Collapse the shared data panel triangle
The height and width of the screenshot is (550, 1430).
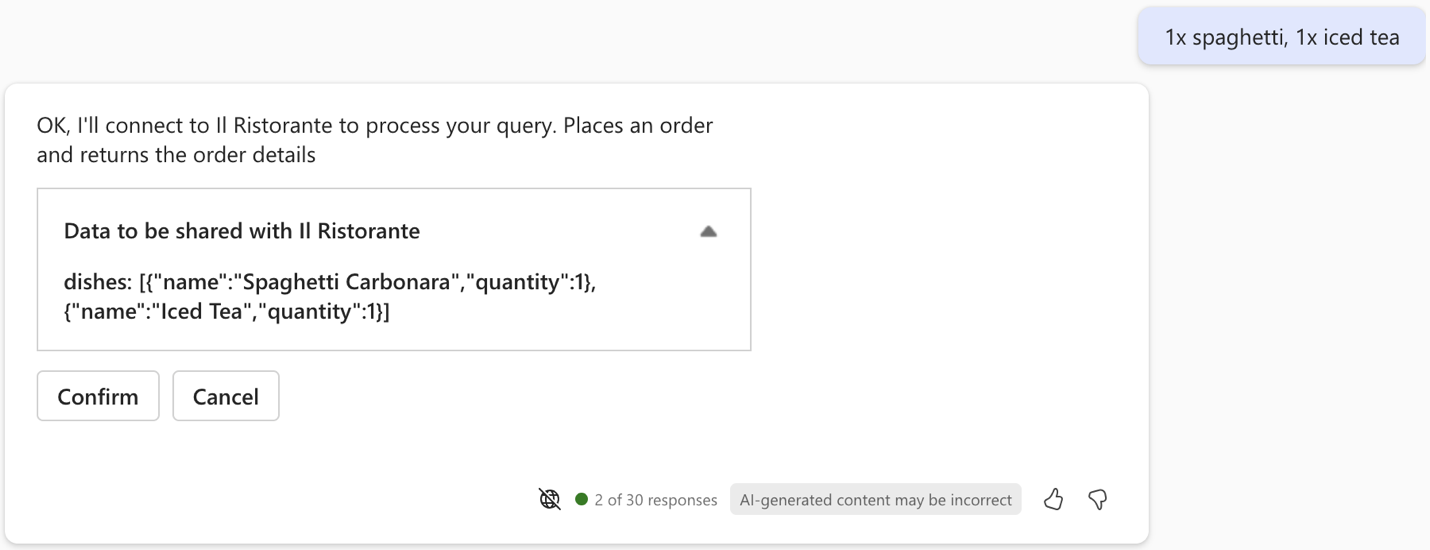coord(708,231)
